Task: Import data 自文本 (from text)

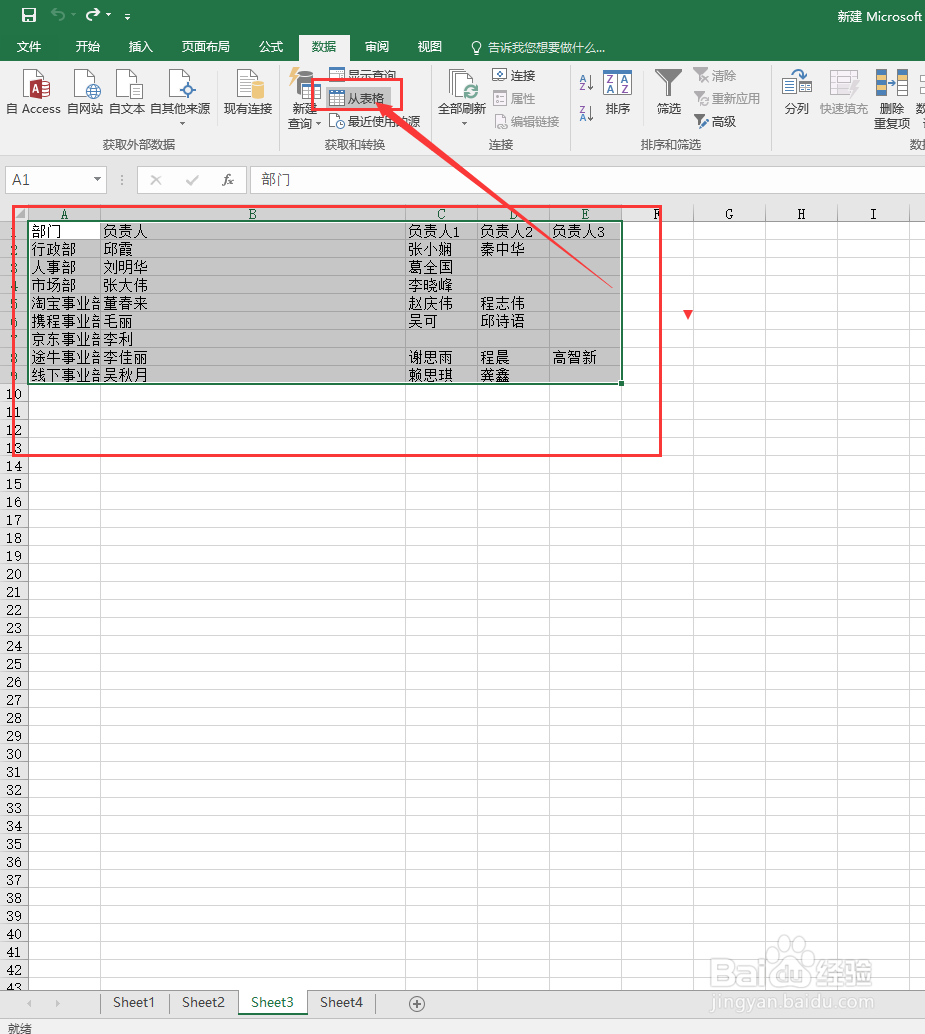Action: tap(127, 92)
